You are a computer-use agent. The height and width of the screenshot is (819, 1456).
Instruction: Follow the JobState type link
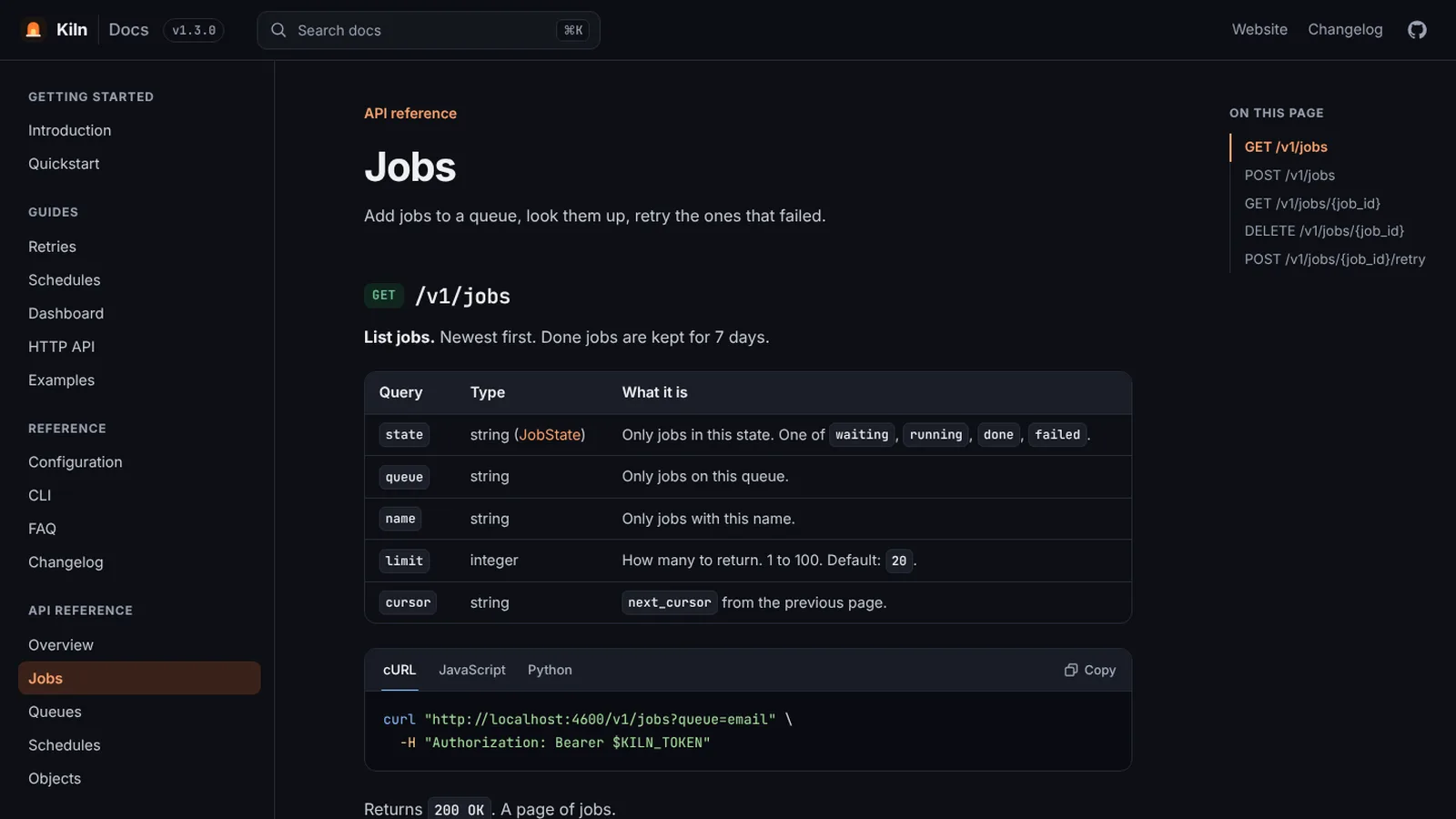(550, 435)
